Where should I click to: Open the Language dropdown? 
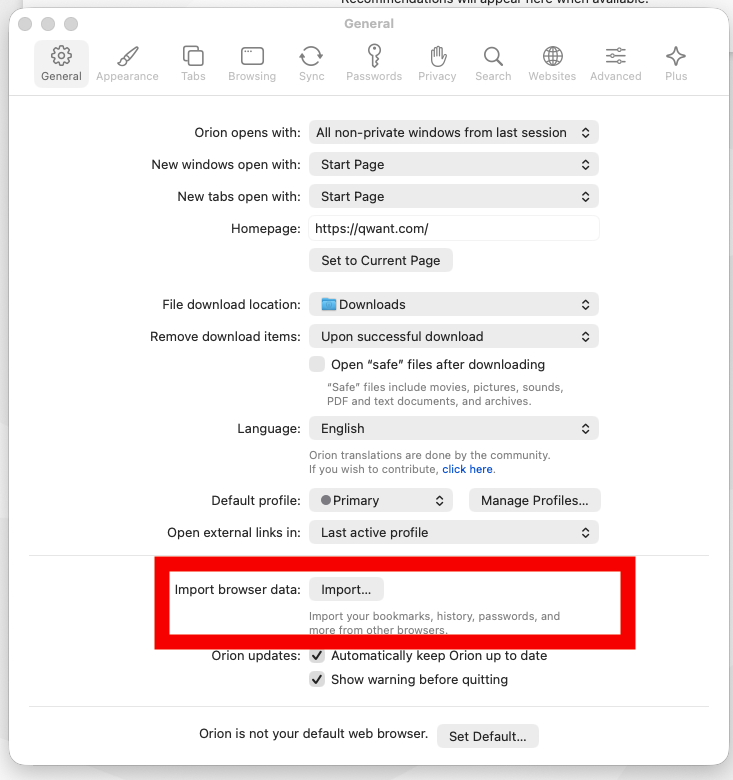pos(454,428)
